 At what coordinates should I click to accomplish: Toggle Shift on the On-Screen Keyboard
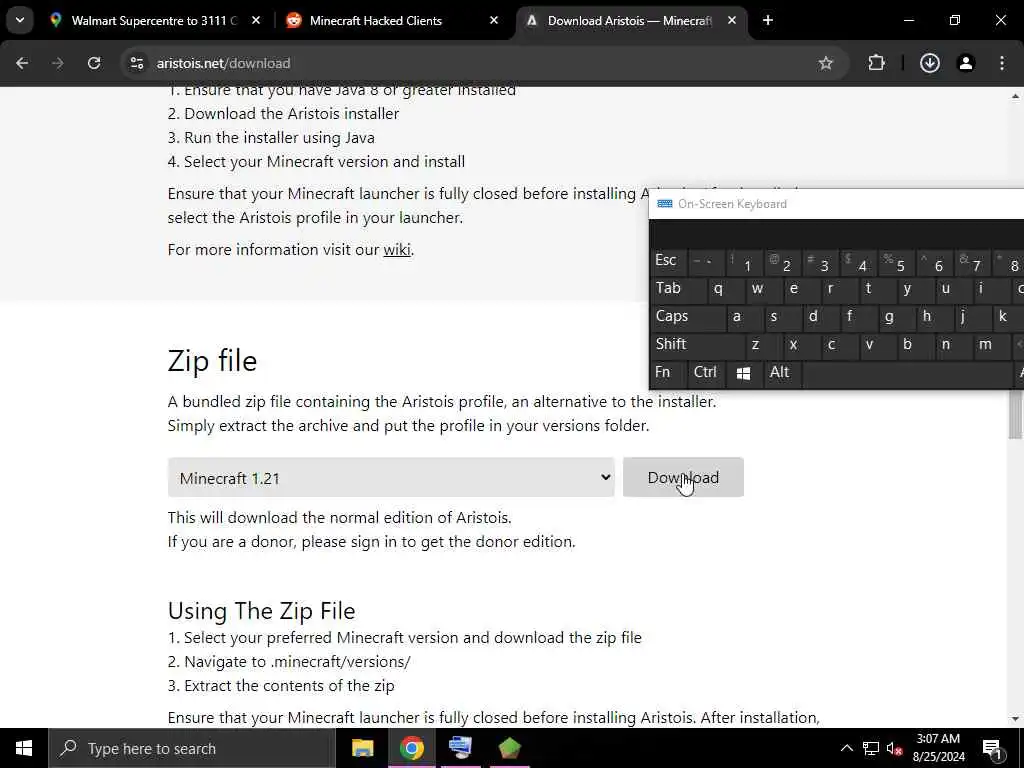697,345
